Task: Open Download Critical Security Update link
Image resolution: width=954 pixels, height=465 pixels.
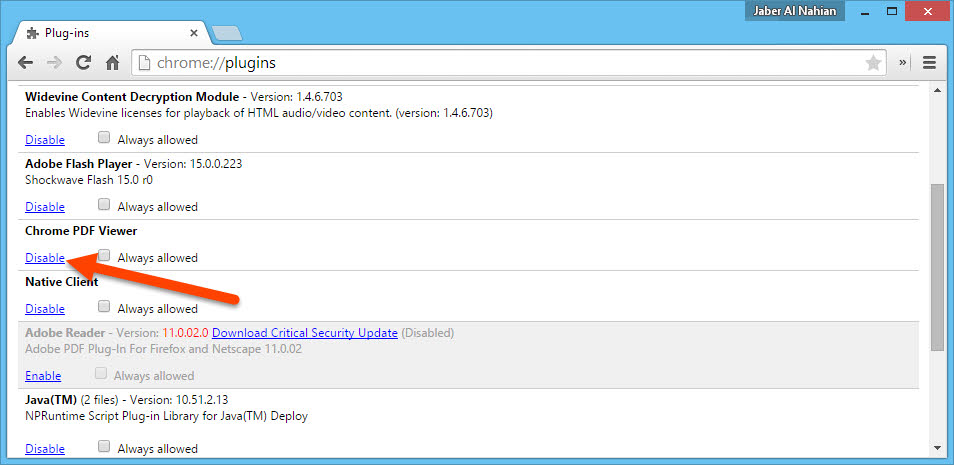Action: [x=305, y=333]
